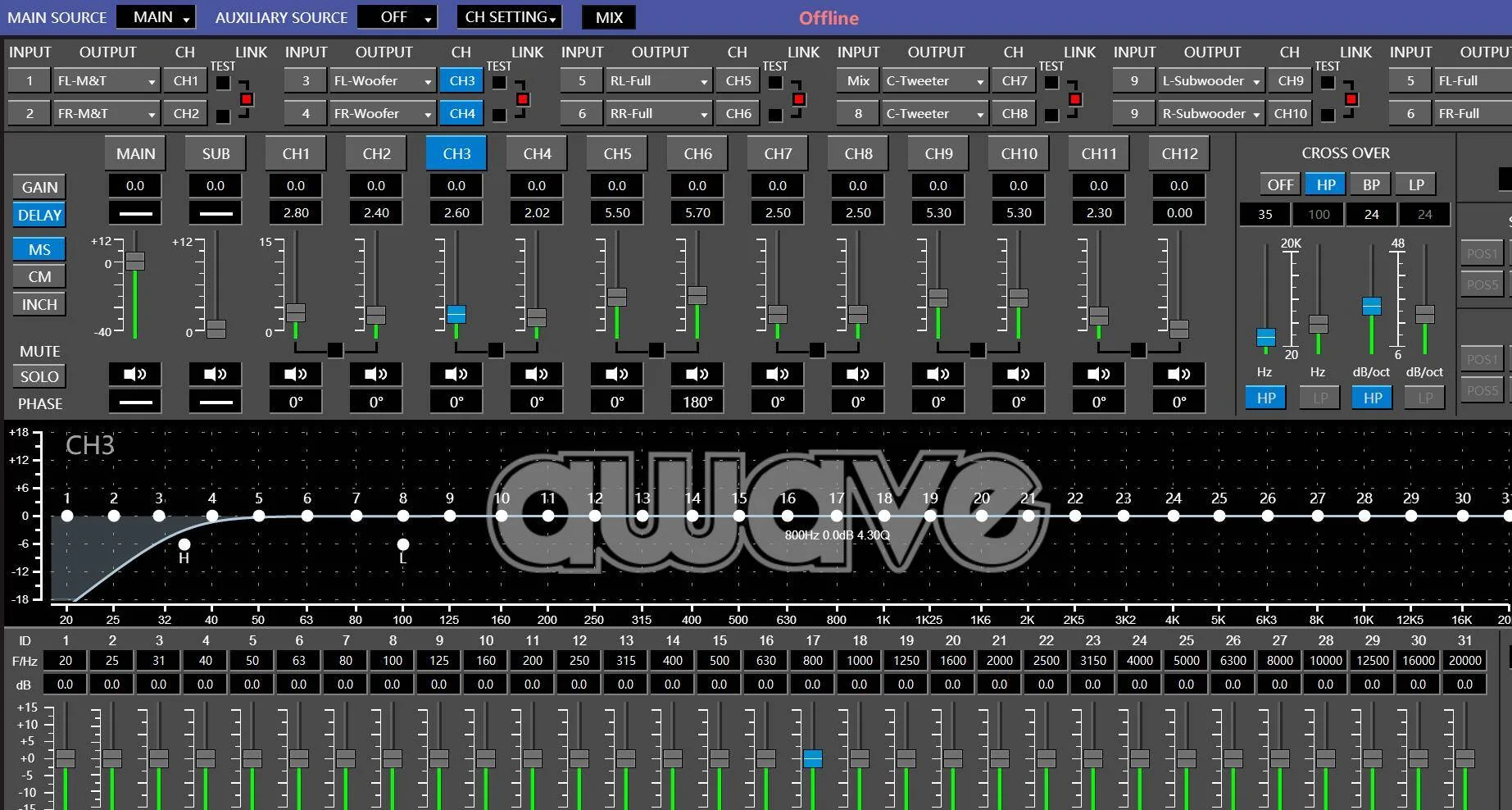Open the C-Tweeter output dropdown on the CH7 row

pyautogui.click(x=934, y=81)
